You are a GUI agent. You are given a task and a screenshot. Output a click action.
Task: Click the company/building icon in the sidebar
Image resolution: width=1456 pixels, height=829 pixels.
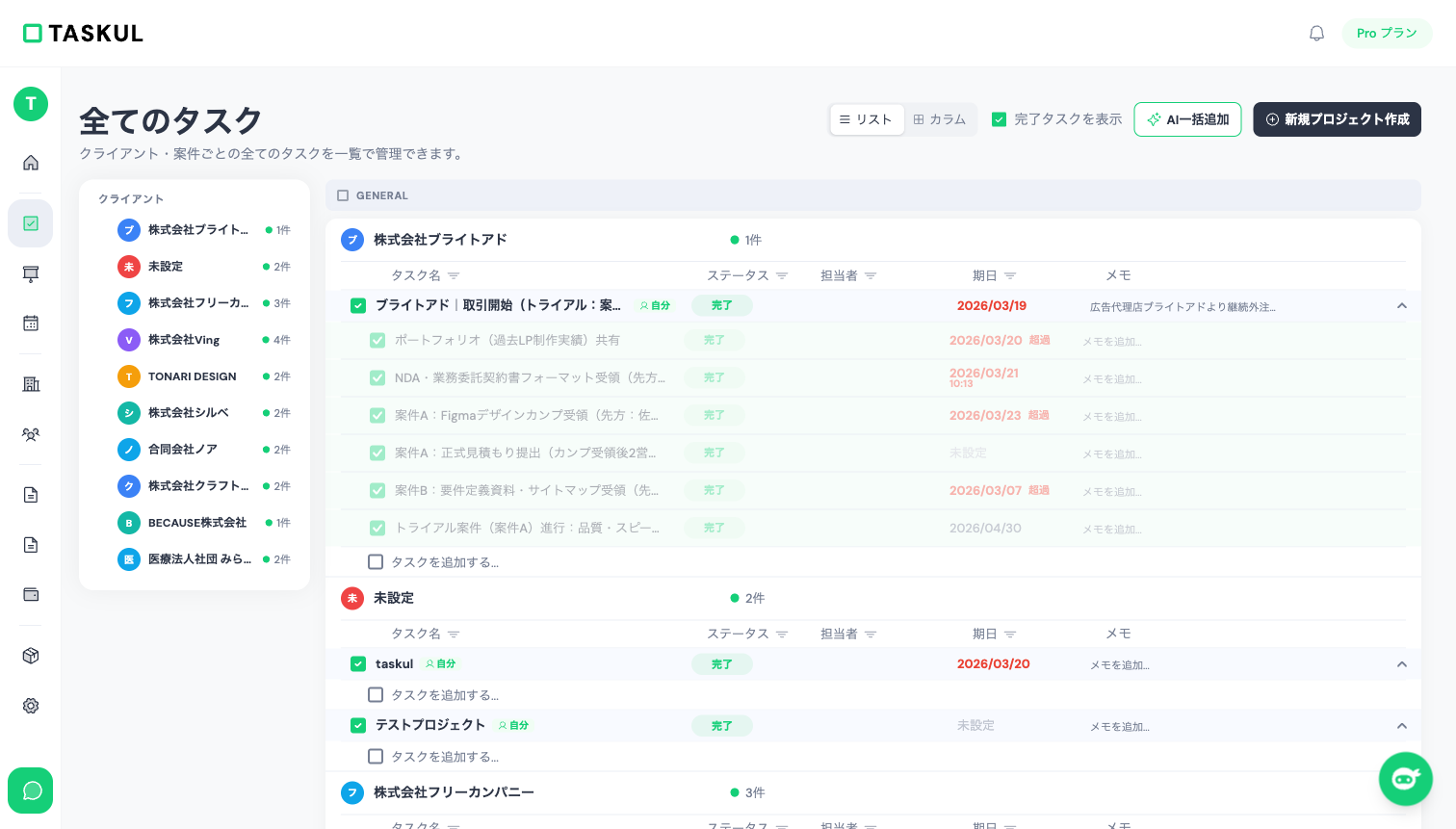tap(30, 384)
